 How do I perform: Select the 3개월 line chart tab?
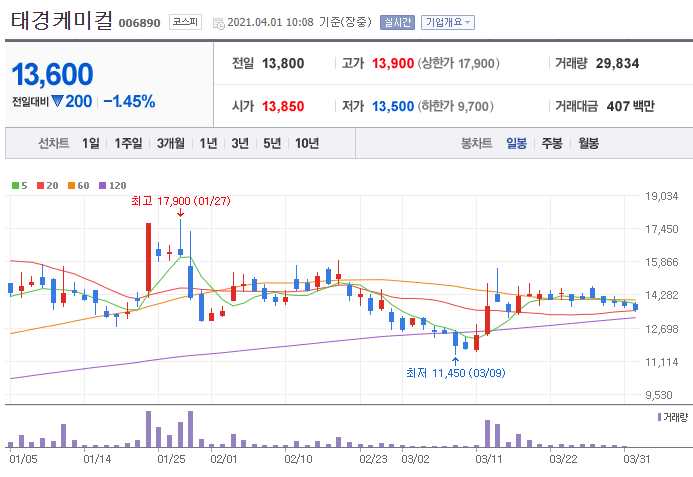coord(171,143)
